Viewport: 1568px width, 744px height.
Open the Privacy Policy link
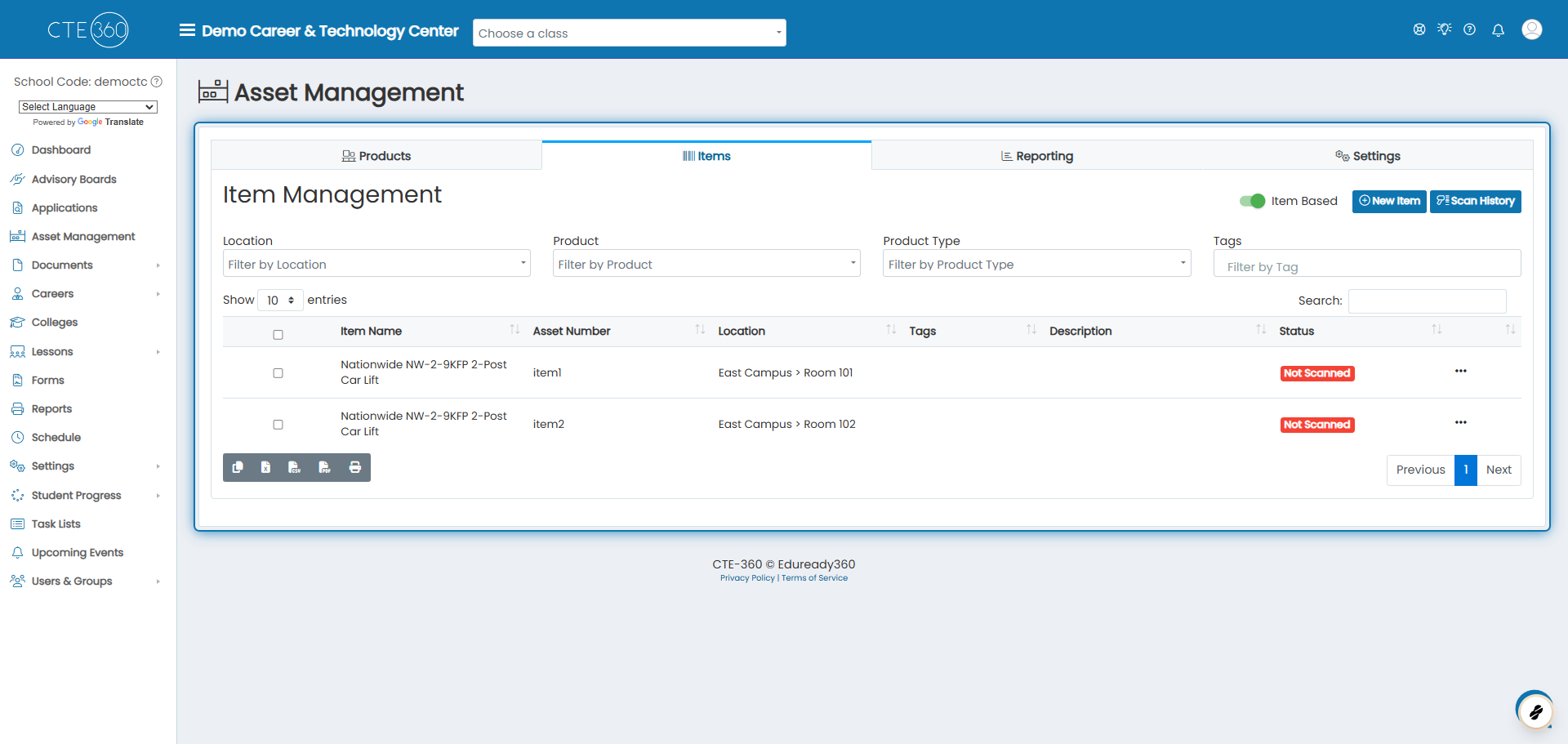pos(747,578)
